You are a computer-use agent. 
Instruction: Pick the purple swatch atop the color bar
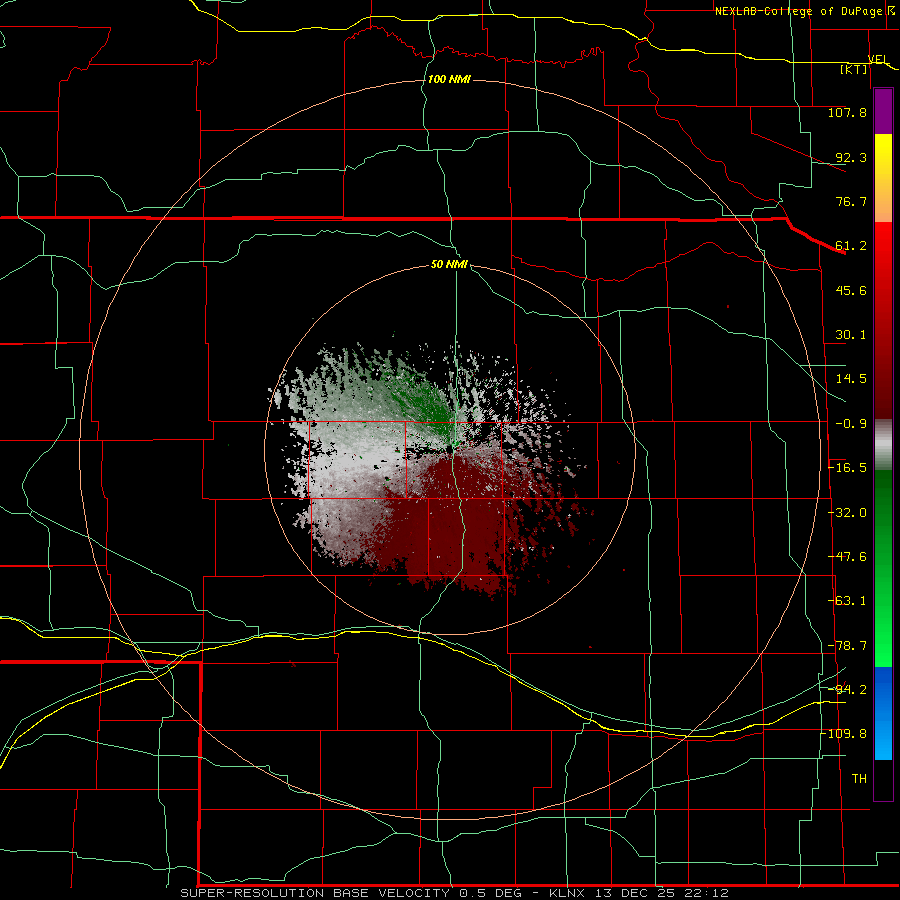coord(883,111)
